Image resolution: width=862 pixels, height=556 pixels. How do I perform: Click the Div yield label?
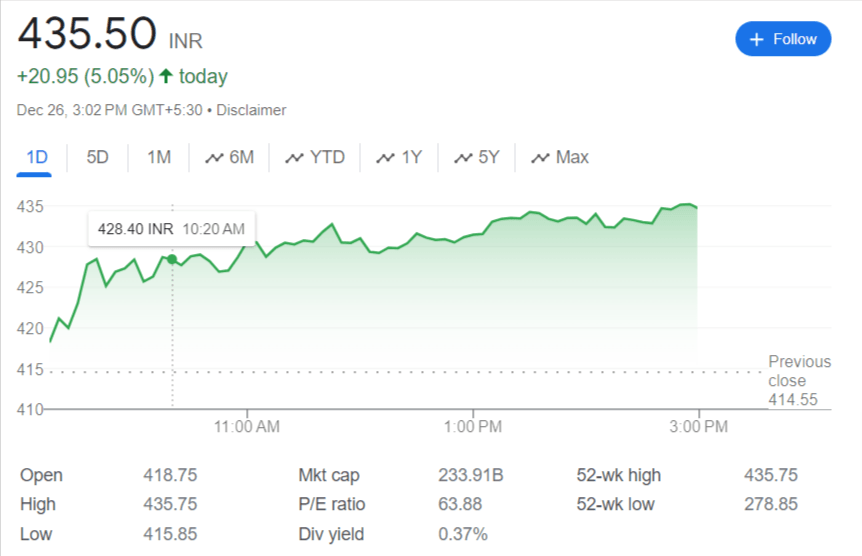click(x=331, y=534)
